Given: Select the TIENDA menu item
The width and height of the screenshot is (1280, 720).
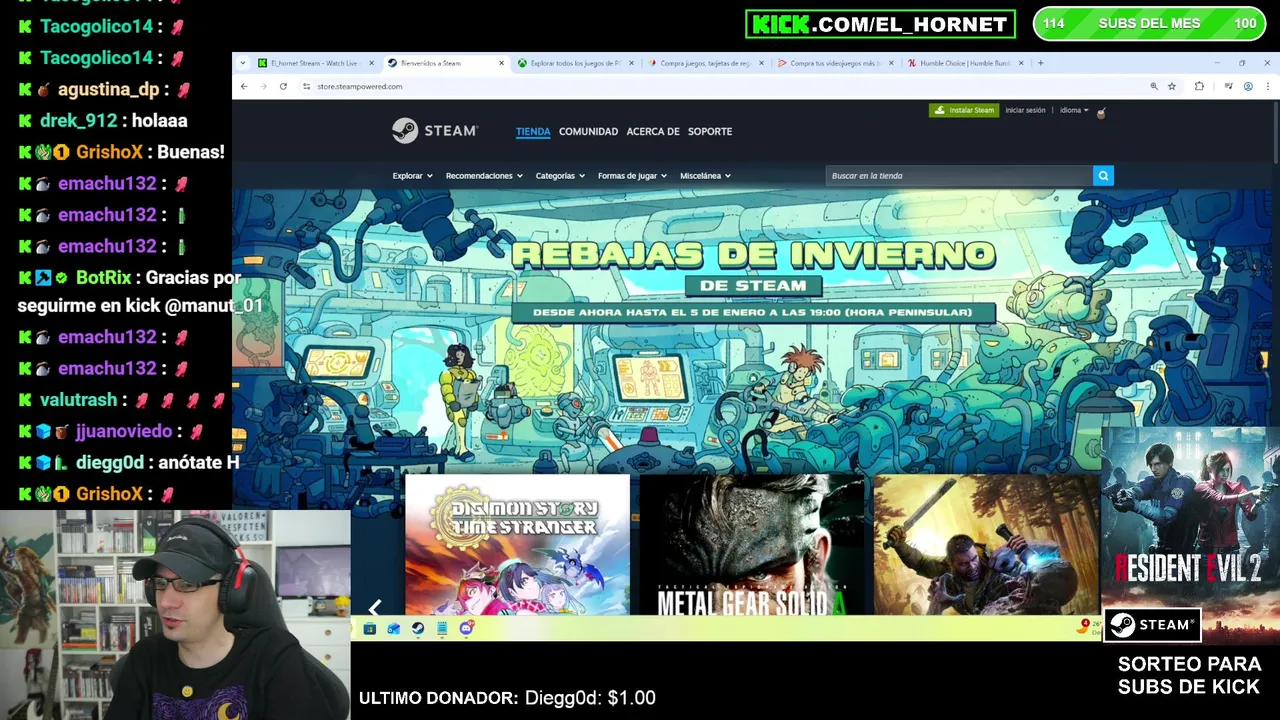Looking at the screenshot, I should (533, 131).
